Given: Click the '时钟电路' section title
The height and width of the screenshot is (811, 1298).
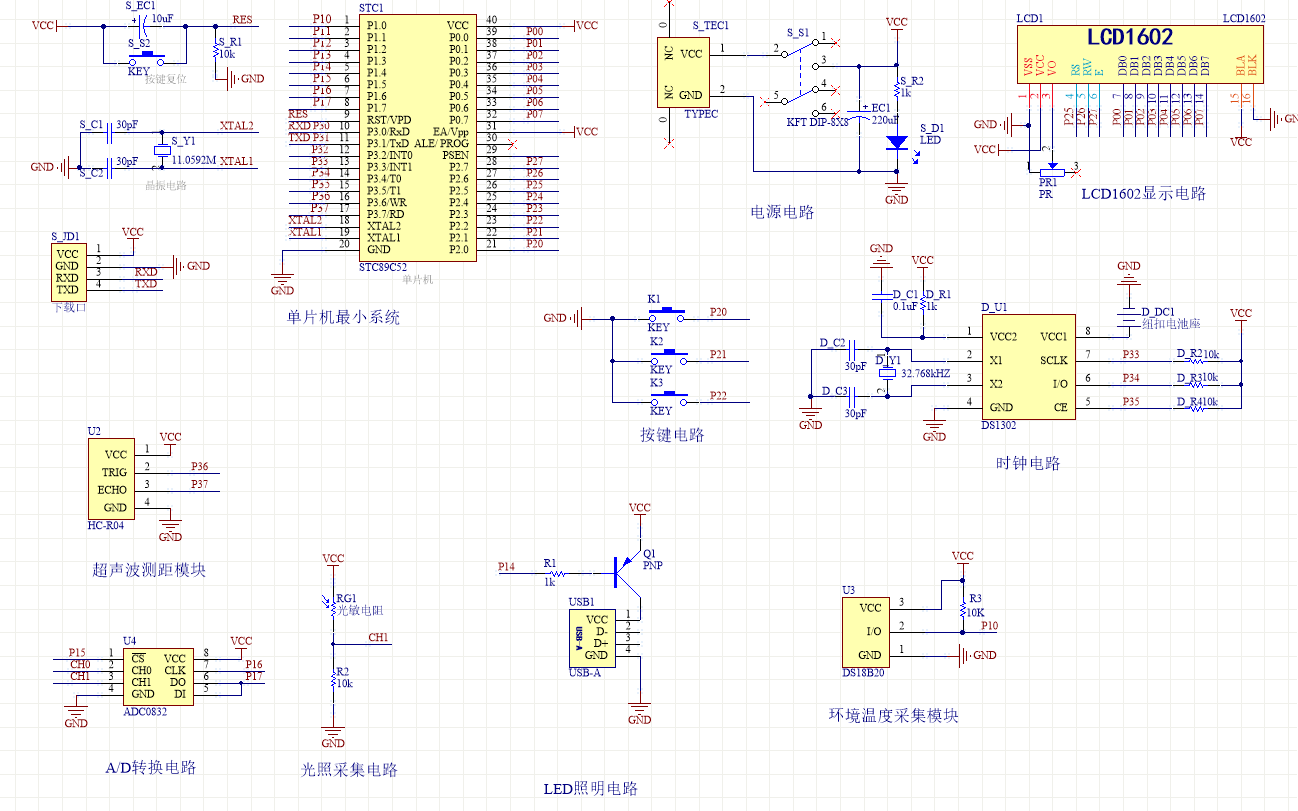Looking at the screenshot, I should pos(1028,463).
